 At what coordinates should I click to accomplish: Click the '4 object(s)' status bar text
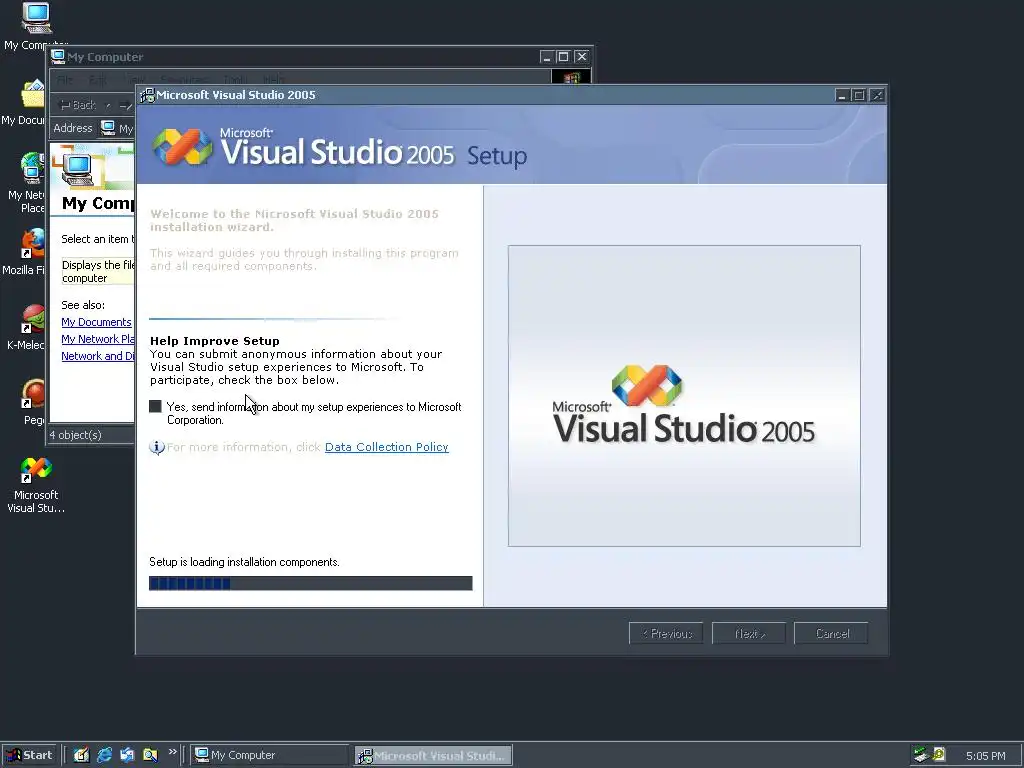click(75, 435)
